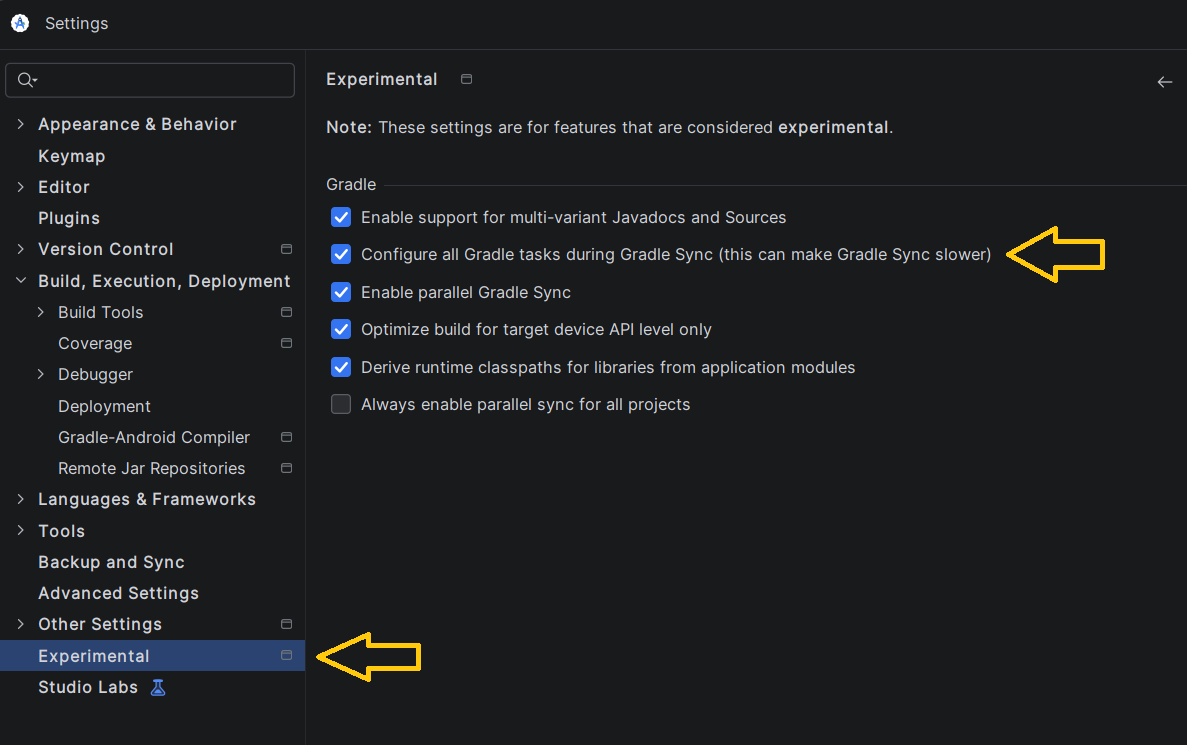
Task: Click the settings search input field
Action: coord(150,80)
